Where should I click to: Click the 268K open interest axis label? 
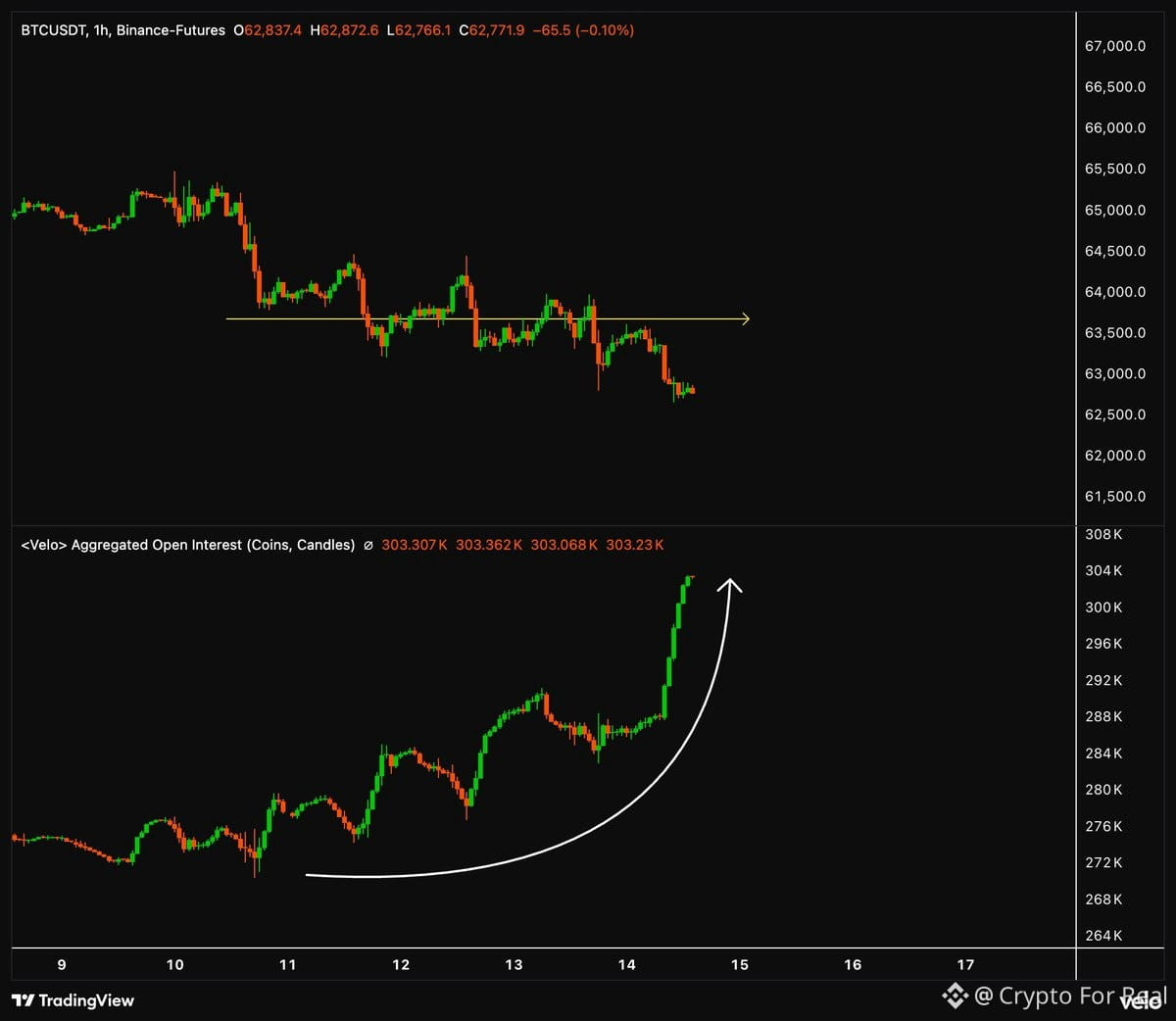pyautogui.click(x=1103, y=899)
